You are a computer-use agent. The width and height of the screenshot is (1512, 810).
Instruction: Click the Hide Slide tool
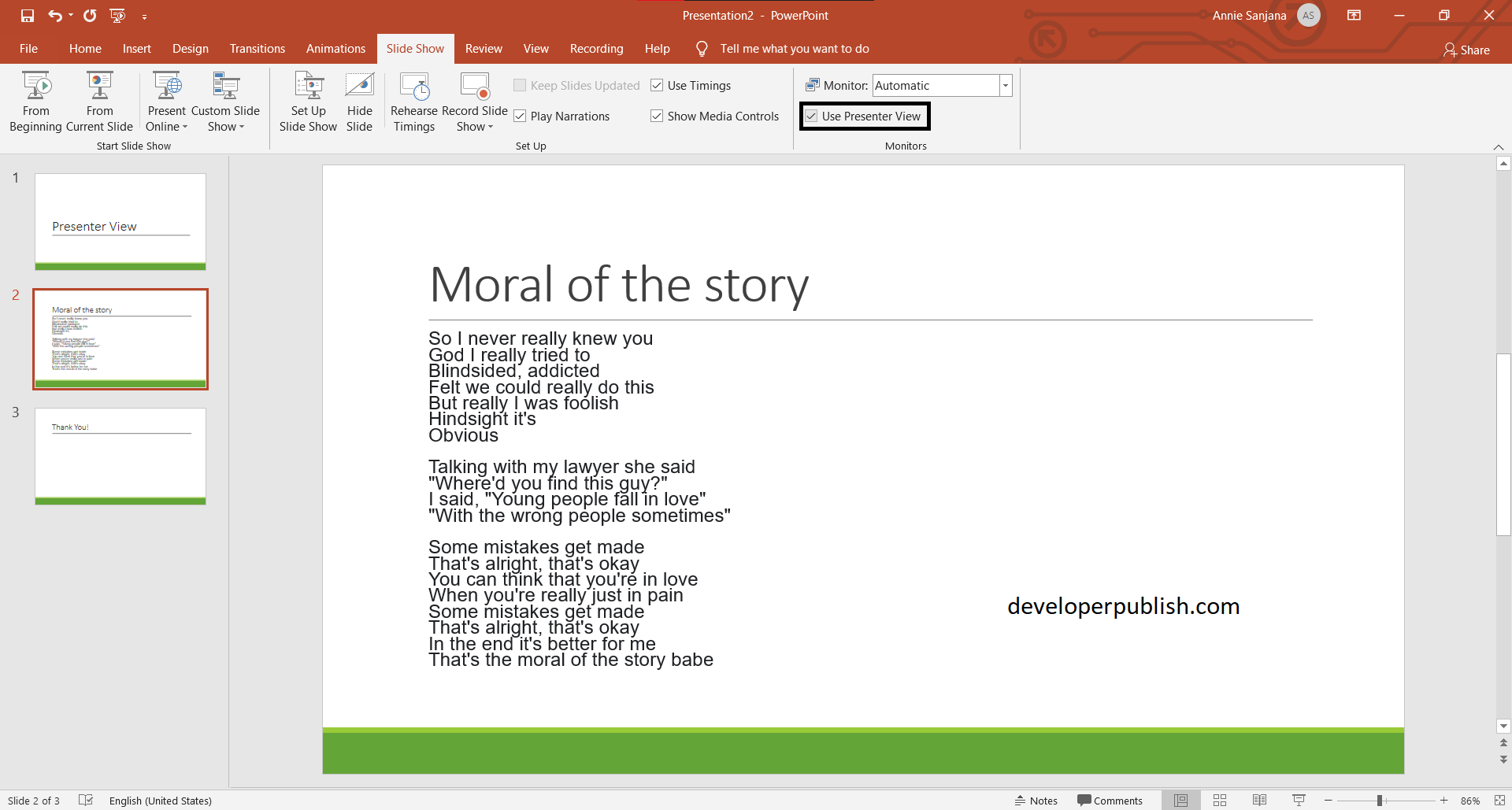coord(359,101)
